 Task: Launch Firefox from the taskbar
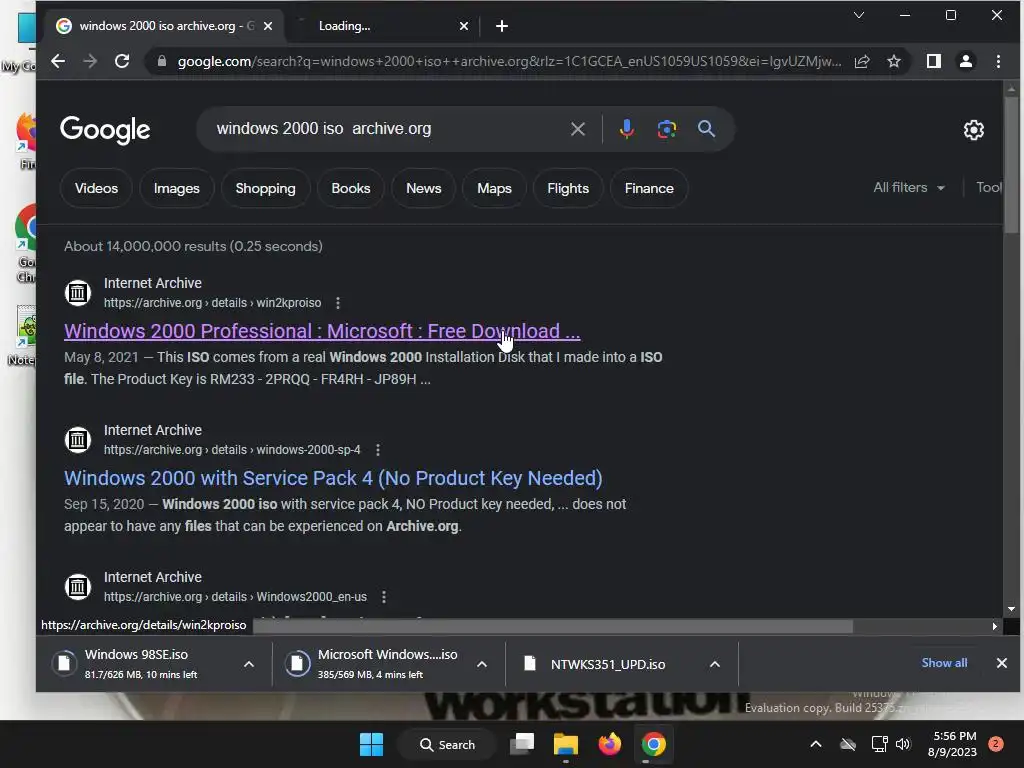click(609, 744)
